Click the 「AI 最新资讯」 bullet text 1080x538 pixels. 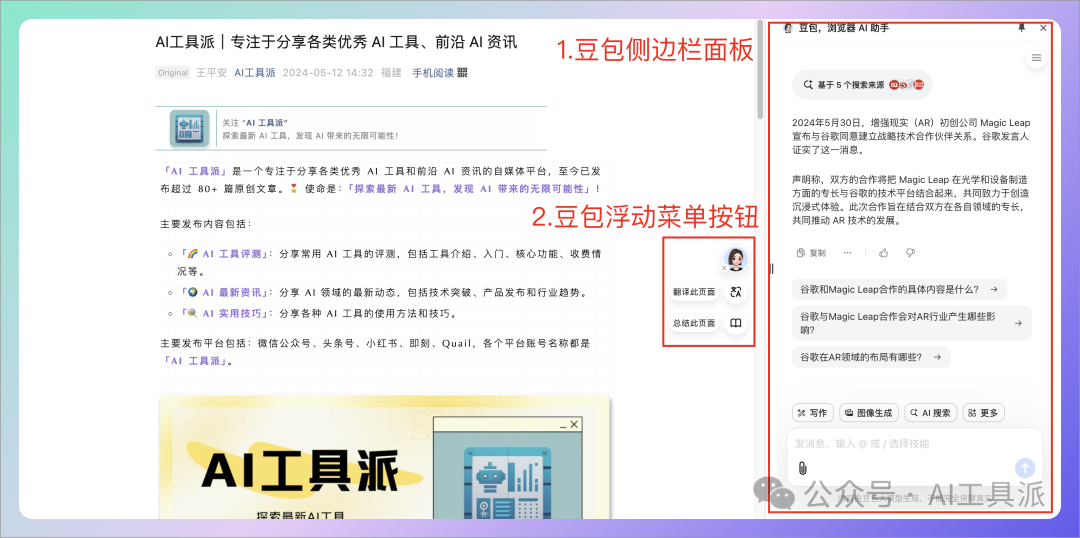pos(227,293)
